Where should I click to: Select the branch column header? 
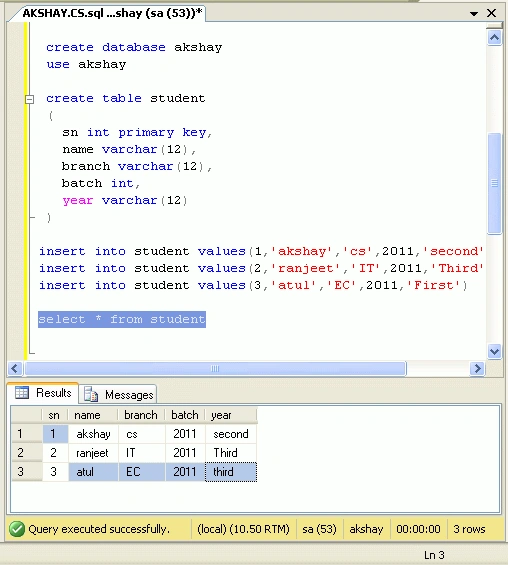tap(141, 415)
